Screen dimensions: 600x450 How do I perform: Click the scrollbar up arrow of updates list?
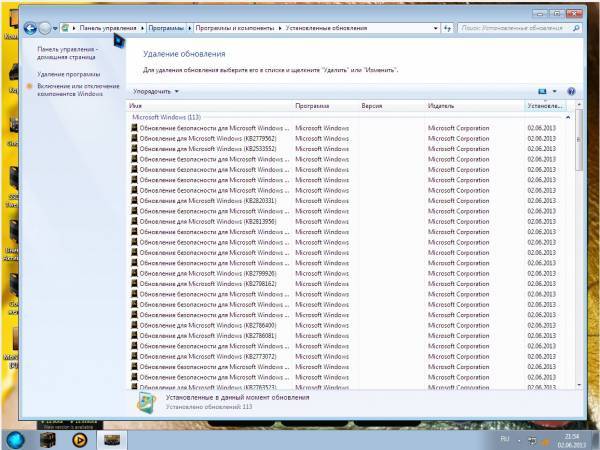point(579,104)
